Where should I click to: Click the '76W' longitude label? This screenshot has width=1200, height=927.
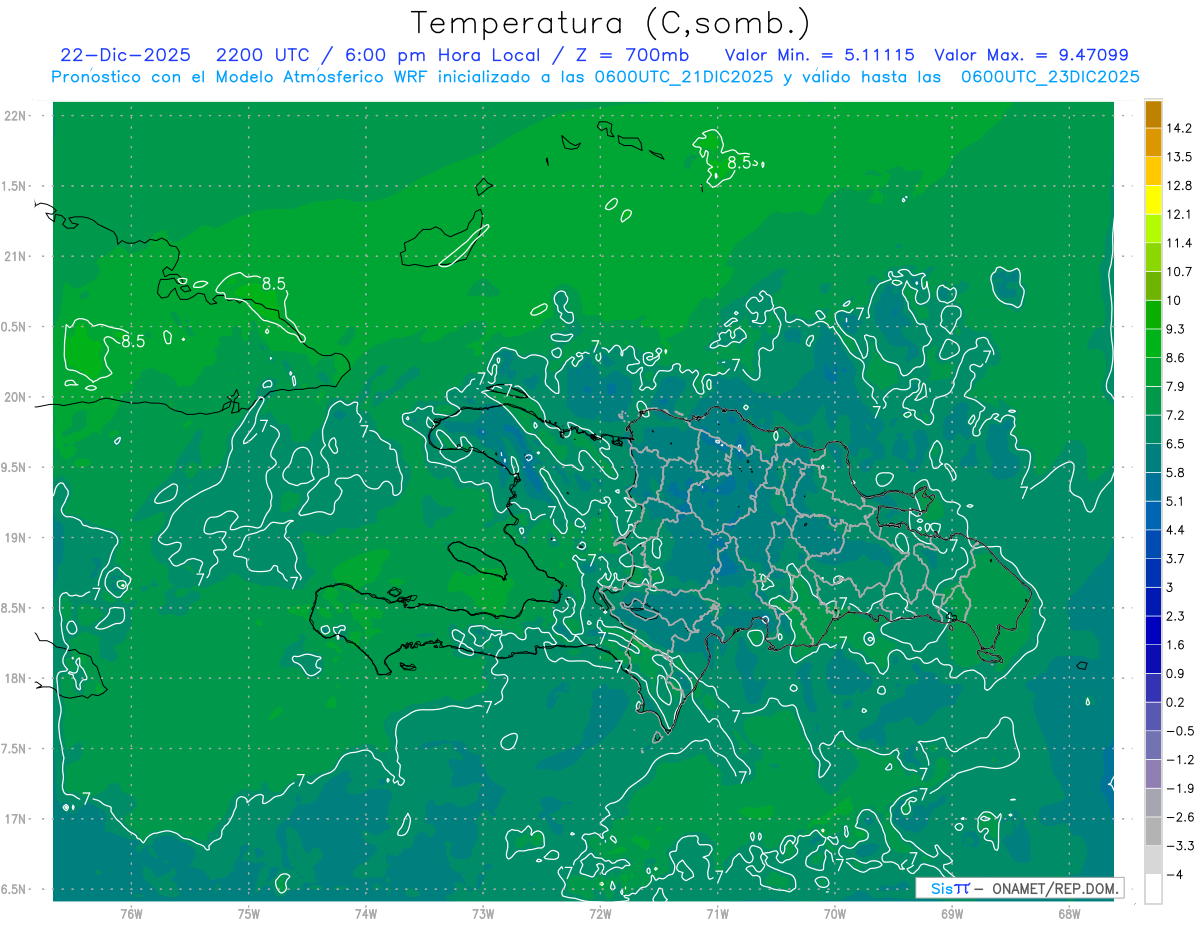(131, 914)
